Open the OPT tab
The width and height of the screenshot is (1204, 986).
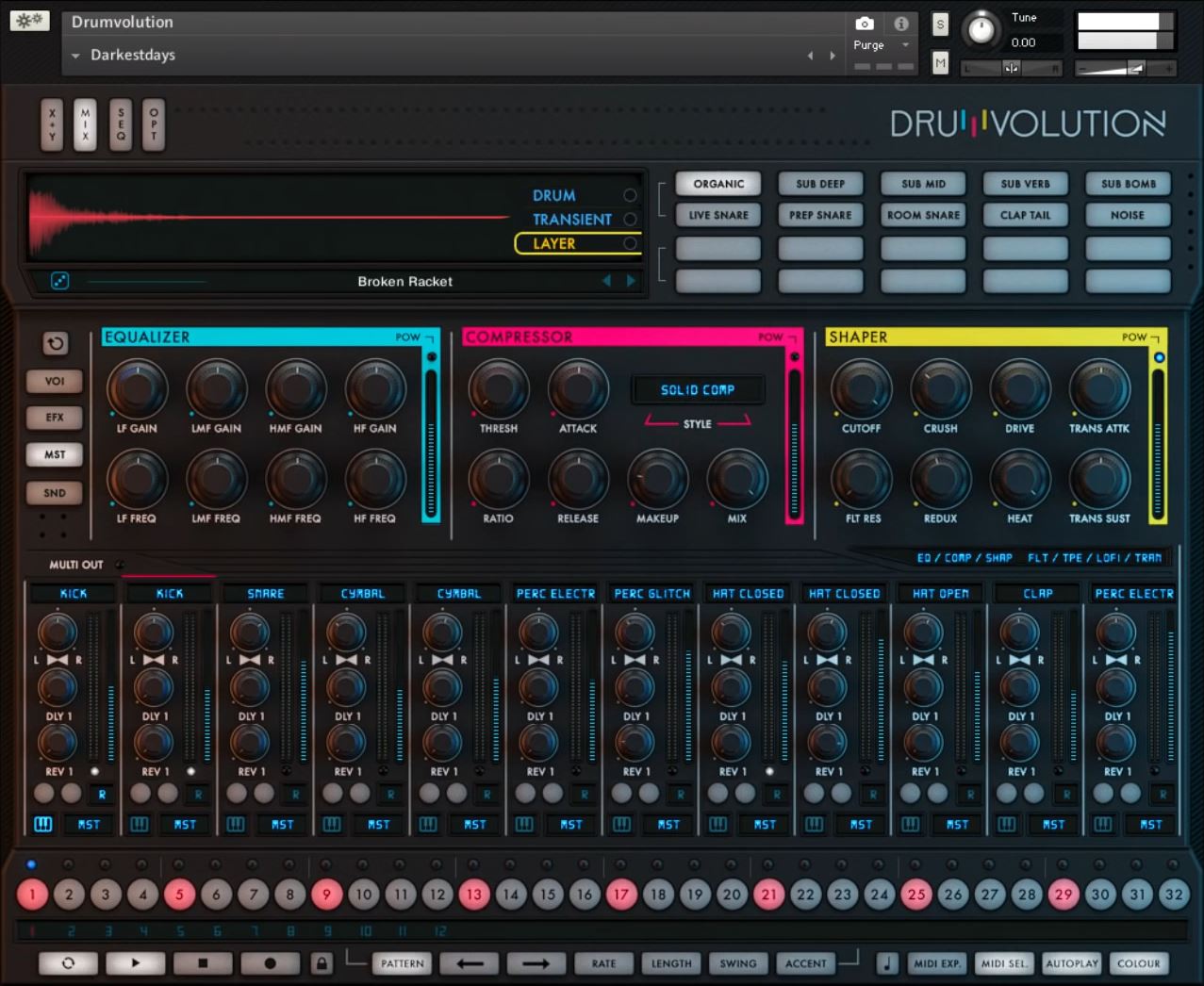click(x=154, y=124)
